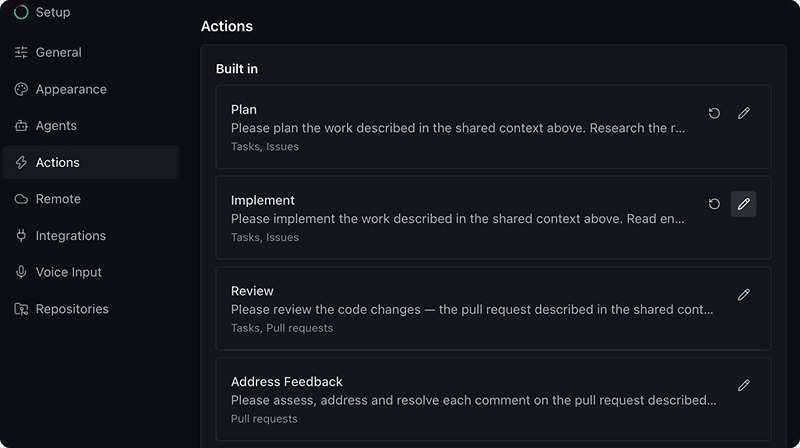This screenshot has height=448, width=800.
Task: Click the Integrations plug icon
Action: pos(21,235)
